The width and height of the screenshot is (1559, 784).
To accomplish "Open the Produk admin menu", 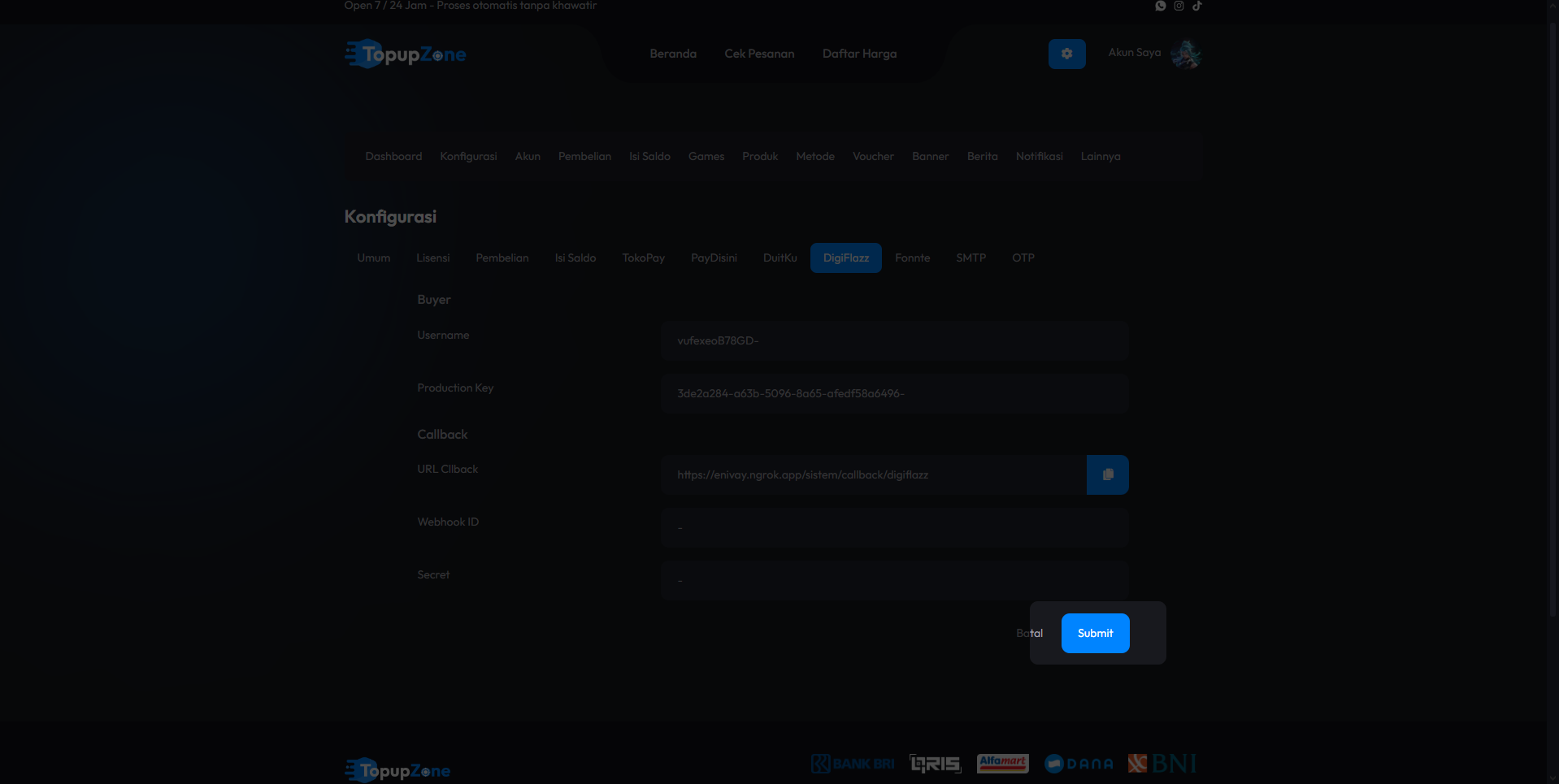I will coord(760,156).
